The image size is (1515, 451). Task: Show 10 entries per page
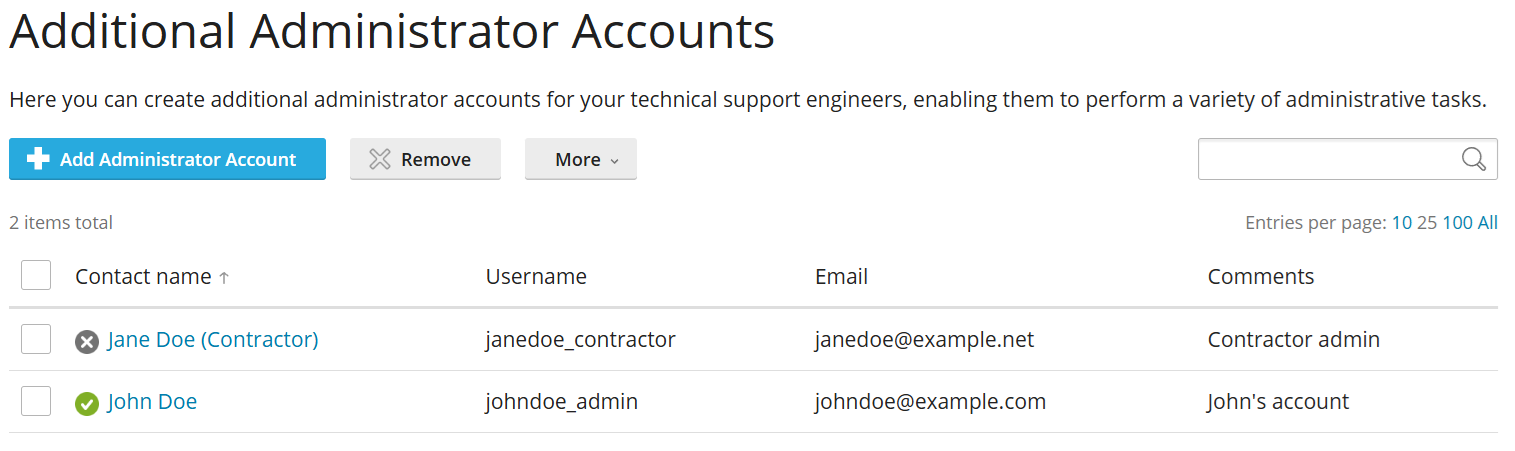pyautogui.click(x=1401, y=223)
